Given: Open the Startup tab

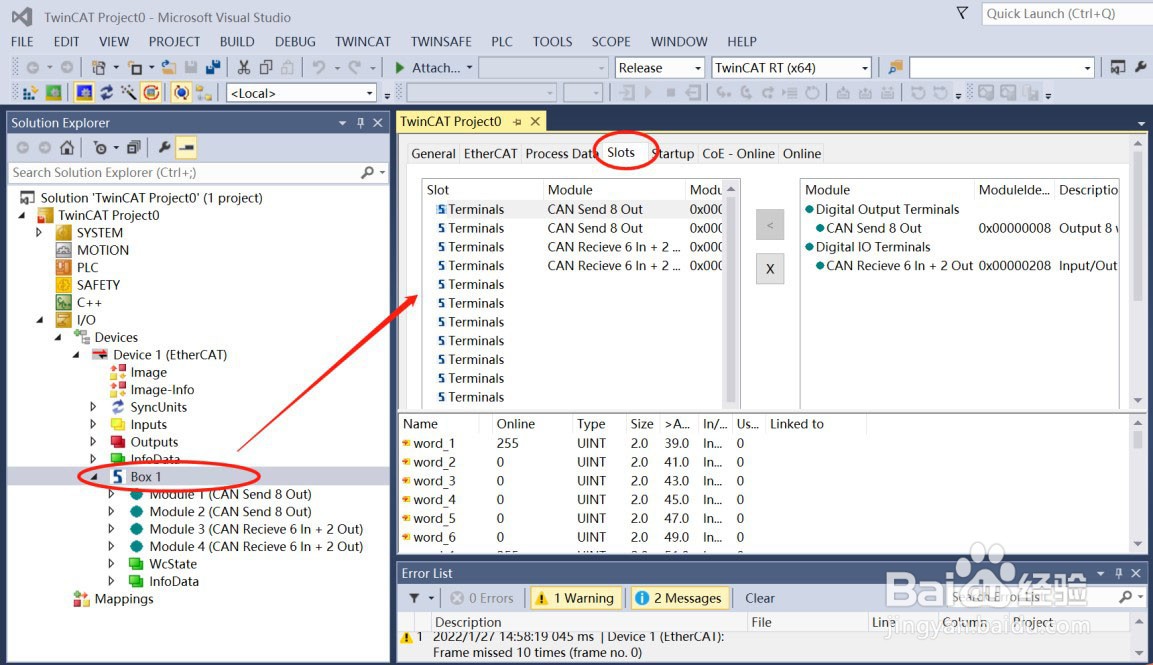Looking at the screenshot, I should click(x=674, y=154).
